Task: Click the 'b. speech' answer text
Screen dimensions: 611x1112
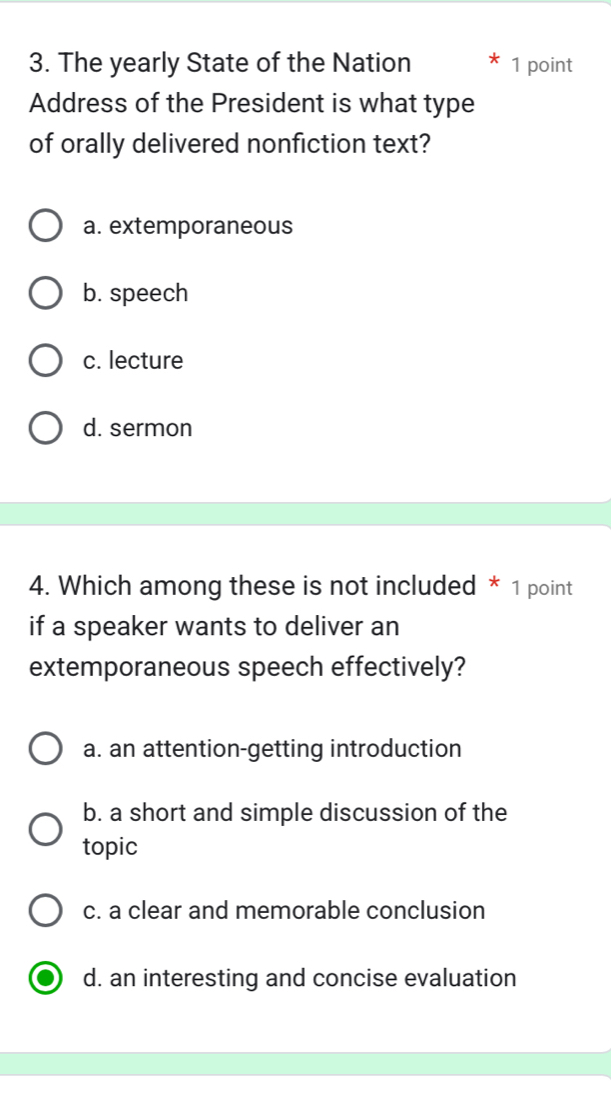Action: 135,294
